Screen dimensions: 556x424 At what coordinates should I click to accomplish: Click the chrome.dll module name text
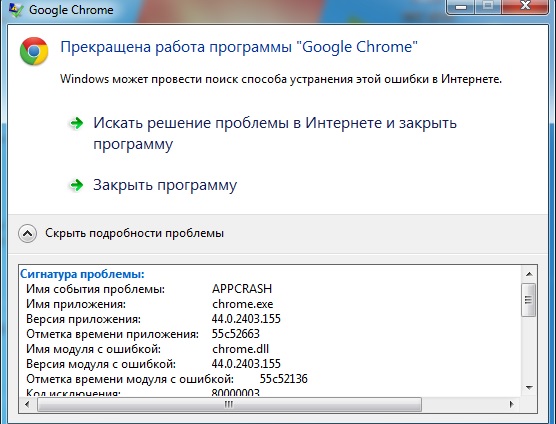[240, 349]
